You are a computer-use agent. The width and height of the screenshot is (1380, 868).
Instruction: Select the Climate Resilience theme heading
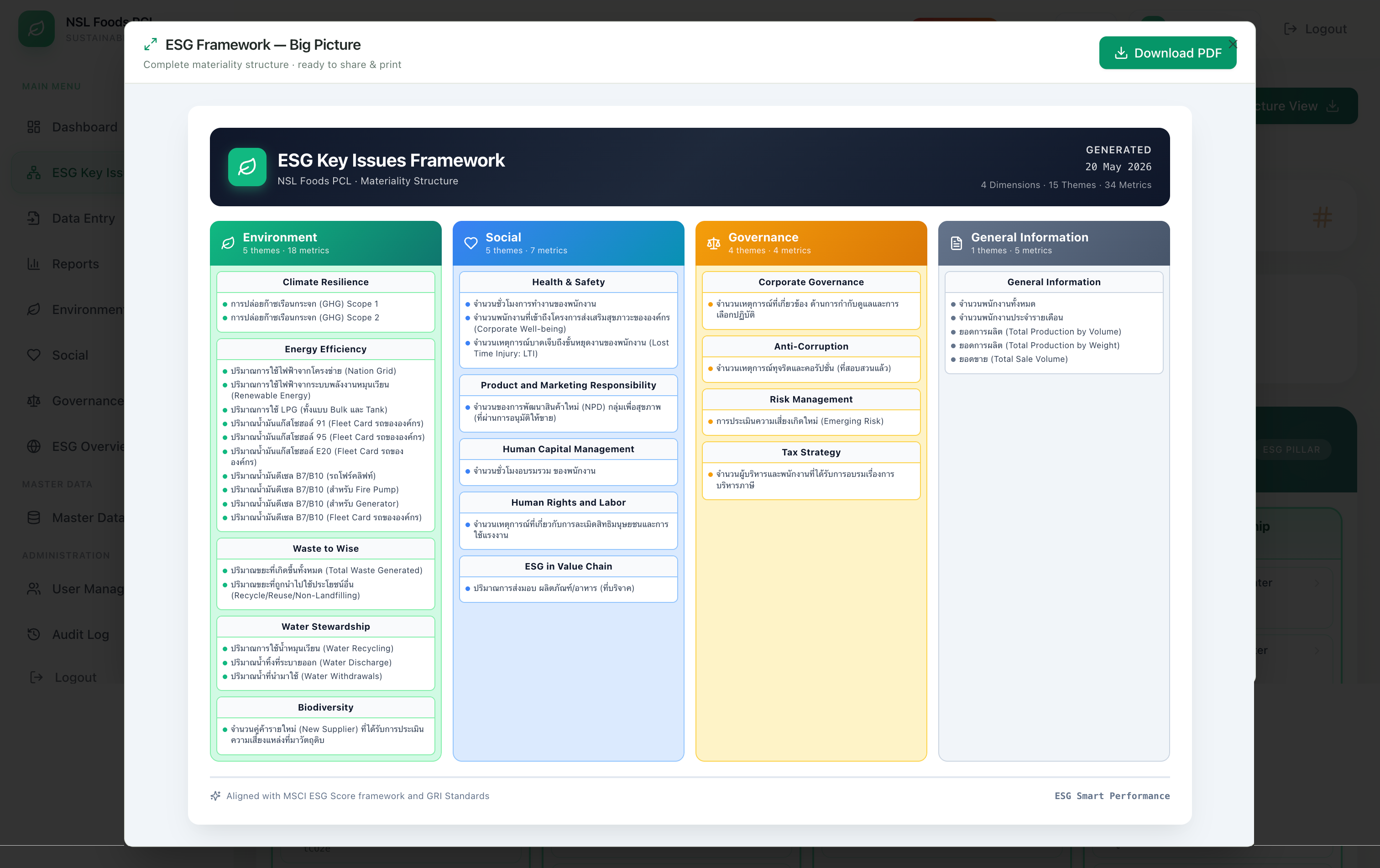325,282
